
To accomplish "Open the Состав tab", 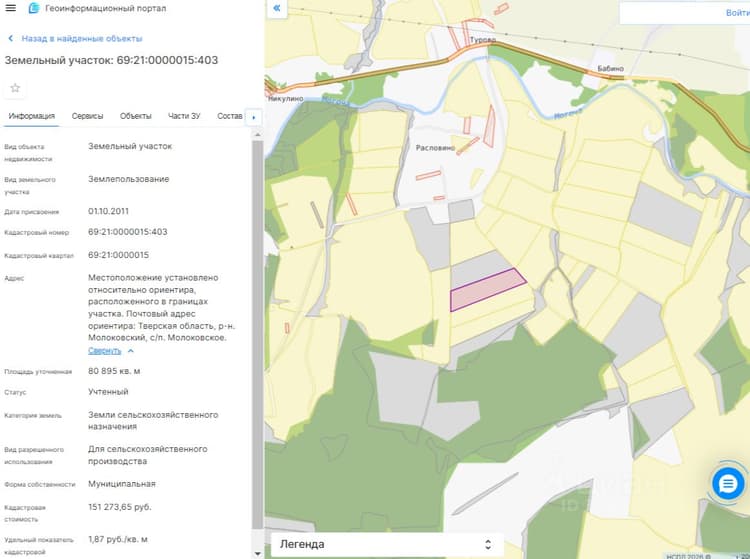I will 230,116.
